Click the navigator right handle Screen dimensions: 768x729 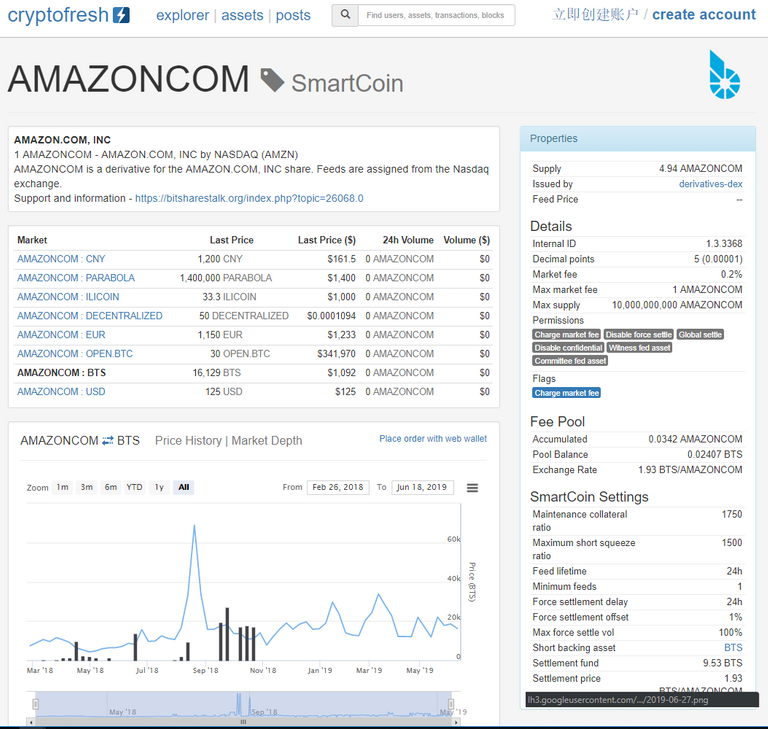[x=451, y=704]
